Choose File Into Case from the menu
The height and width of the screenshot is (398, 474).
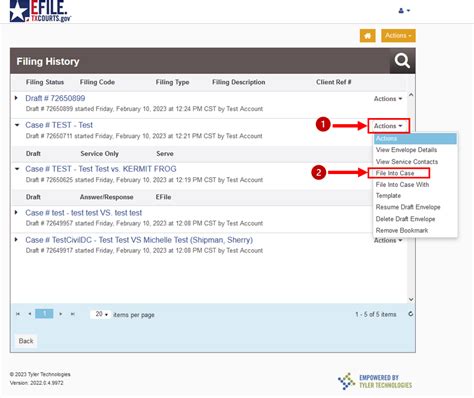click(395, 173)
